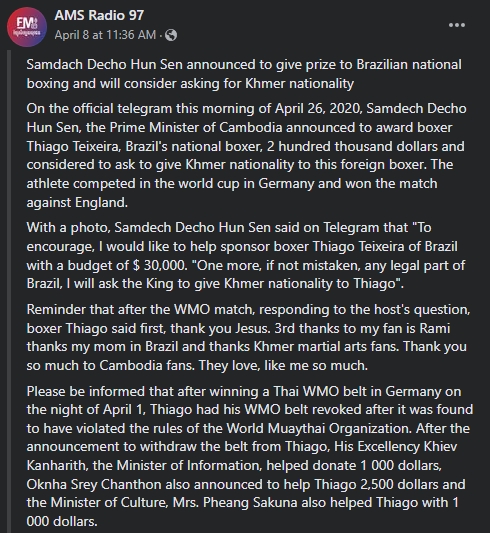Open the April 8 at 11:36 AM timestamp
The image size is (490, 533).
[x=105, y=35]
